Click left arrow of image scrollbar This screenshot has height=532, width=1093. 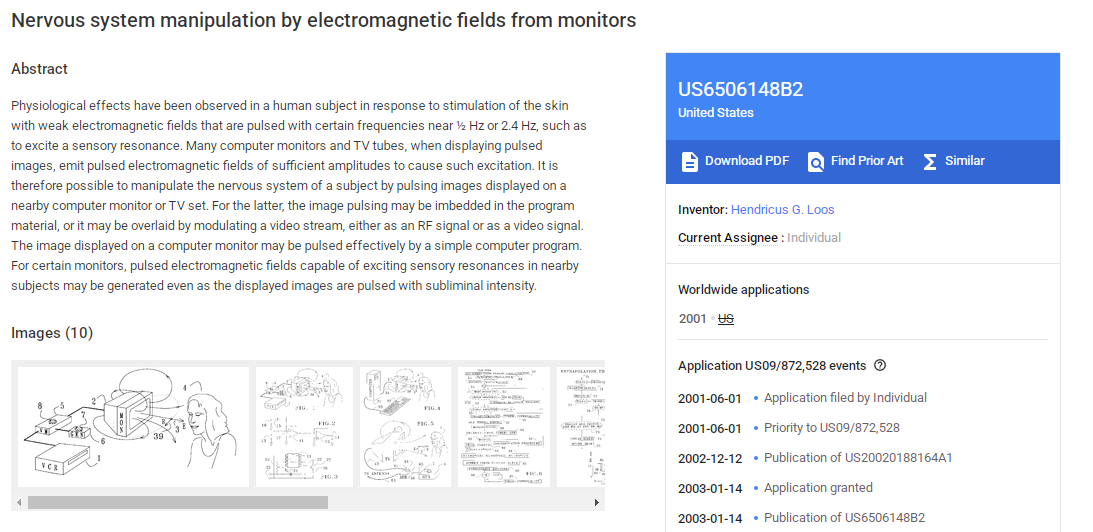coord(20,502)
